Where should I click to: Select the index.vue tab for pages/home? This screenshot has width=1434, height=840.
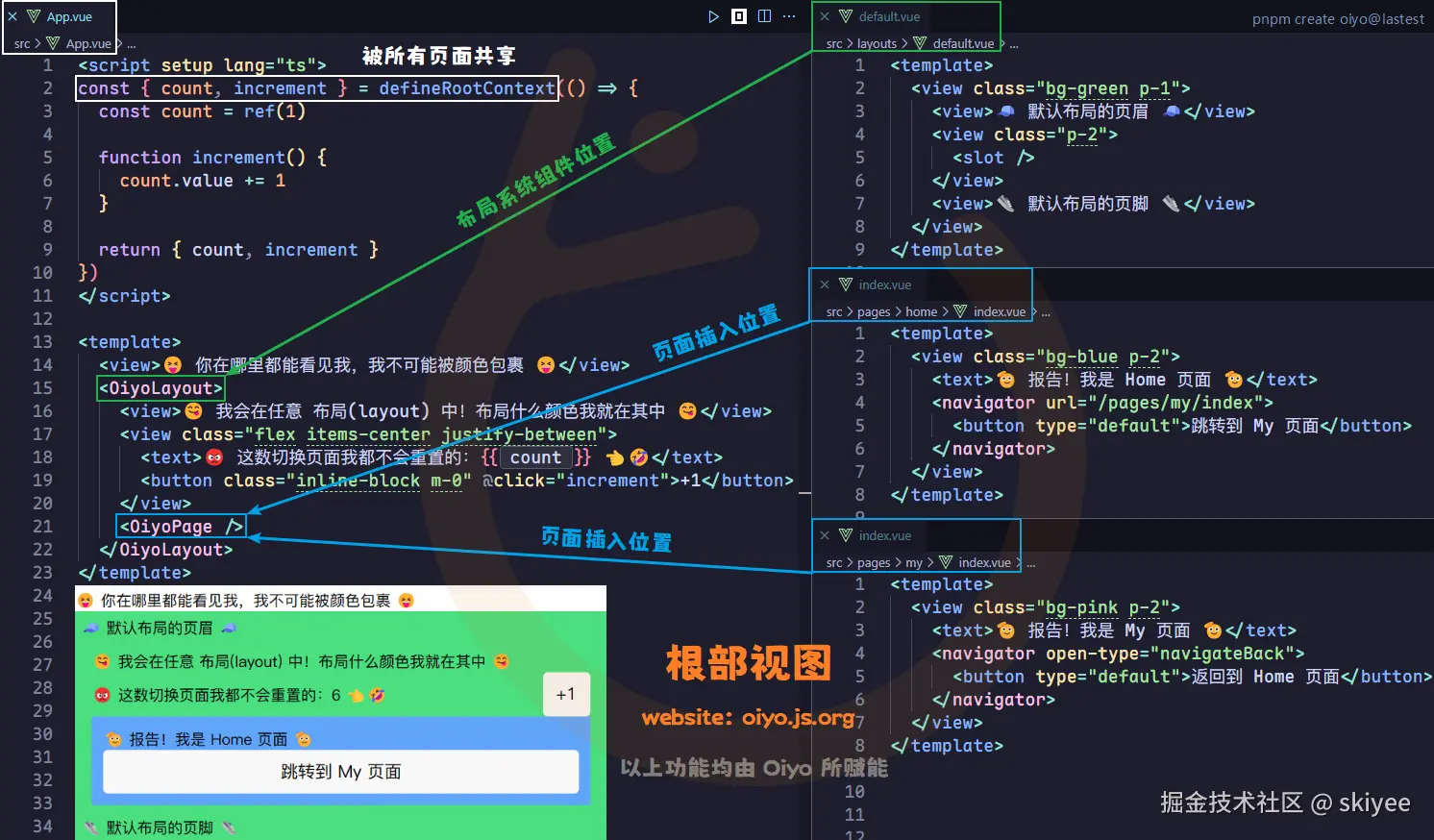[884, 284]
